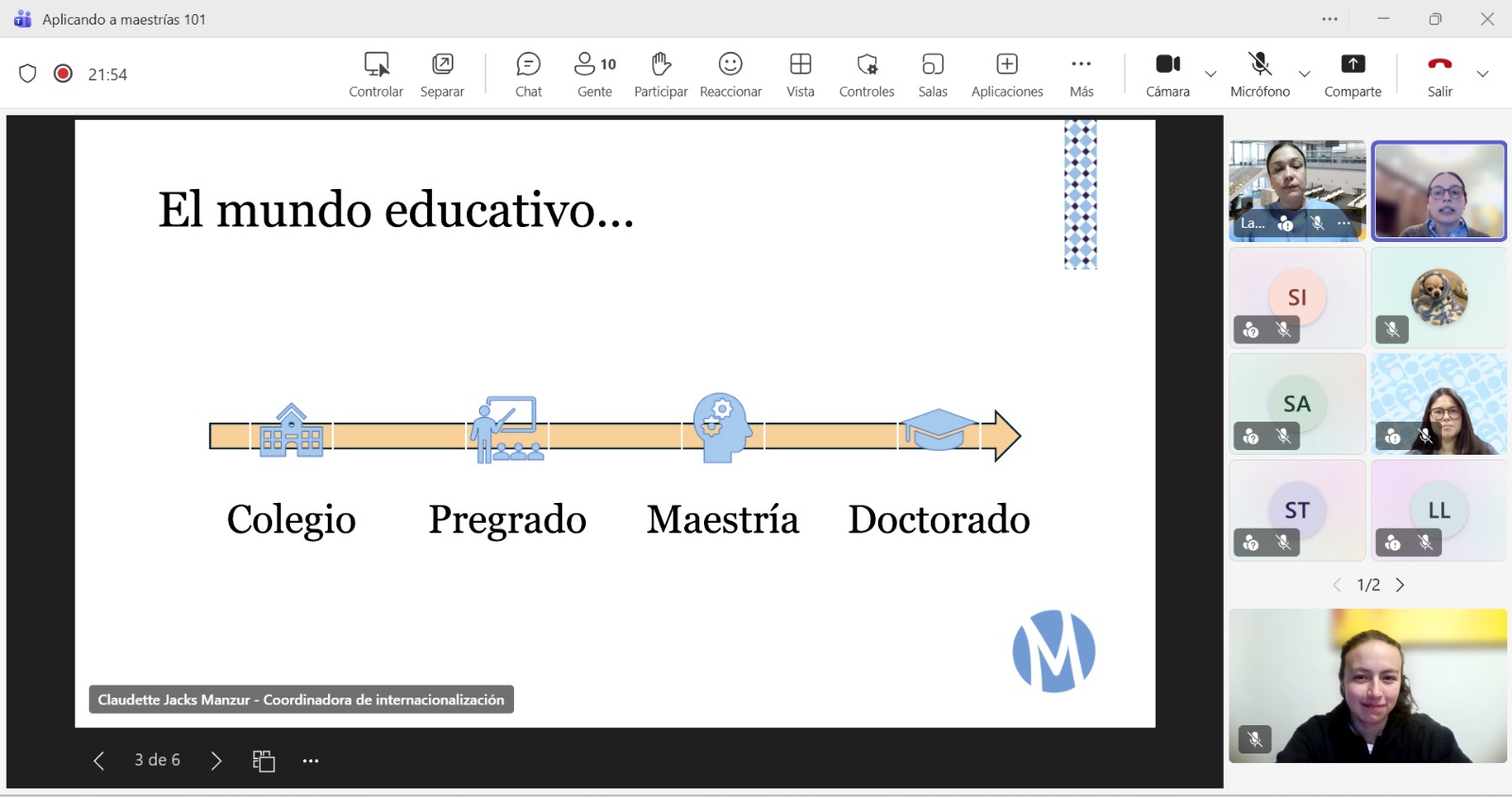This screenshot has height=797, width=1512.
Task: Expand microphone options dropdown arrow
Action: (x=1304, y=74)
